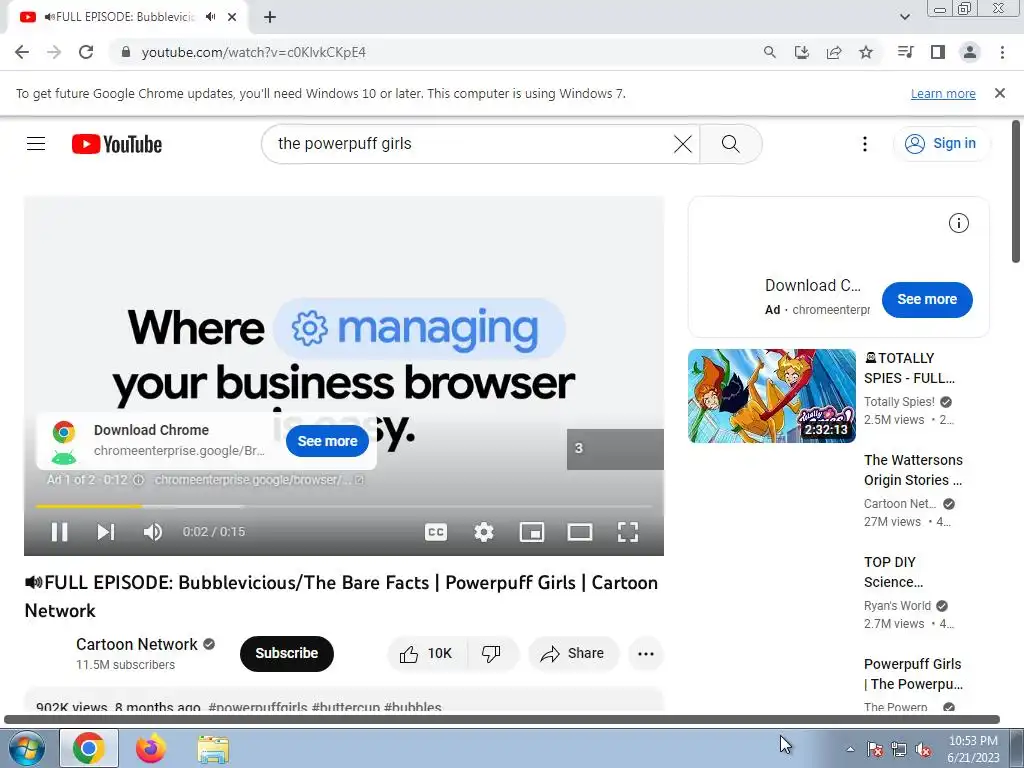Open TOP DIY Science video title
The width and height of the screenshot is (1024, 768).
click(893, 572)
